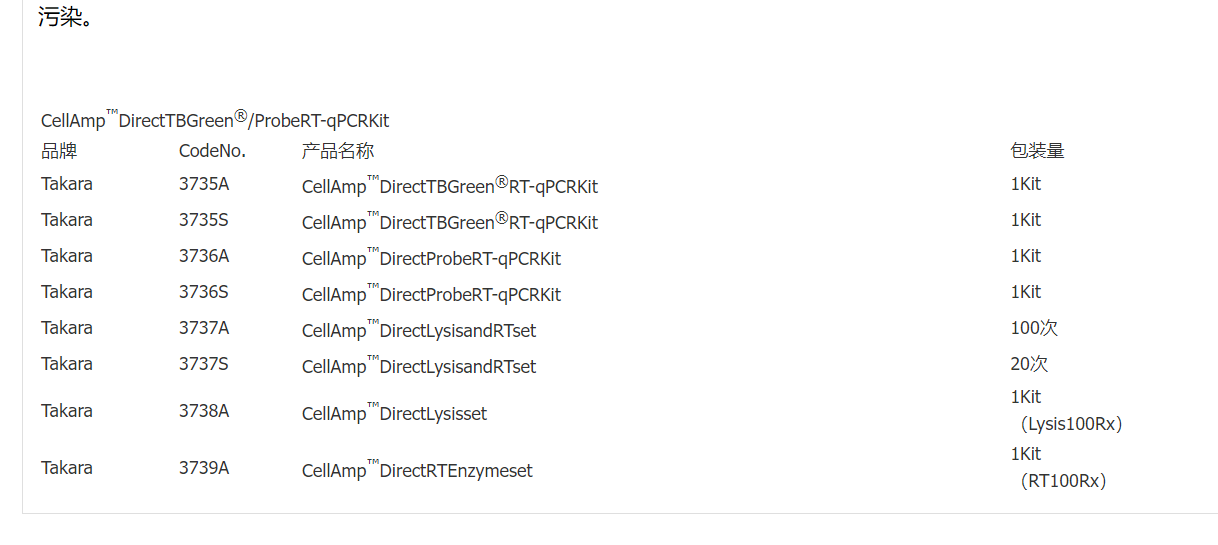Click the 包装量 column header

tap(1037, 152)
